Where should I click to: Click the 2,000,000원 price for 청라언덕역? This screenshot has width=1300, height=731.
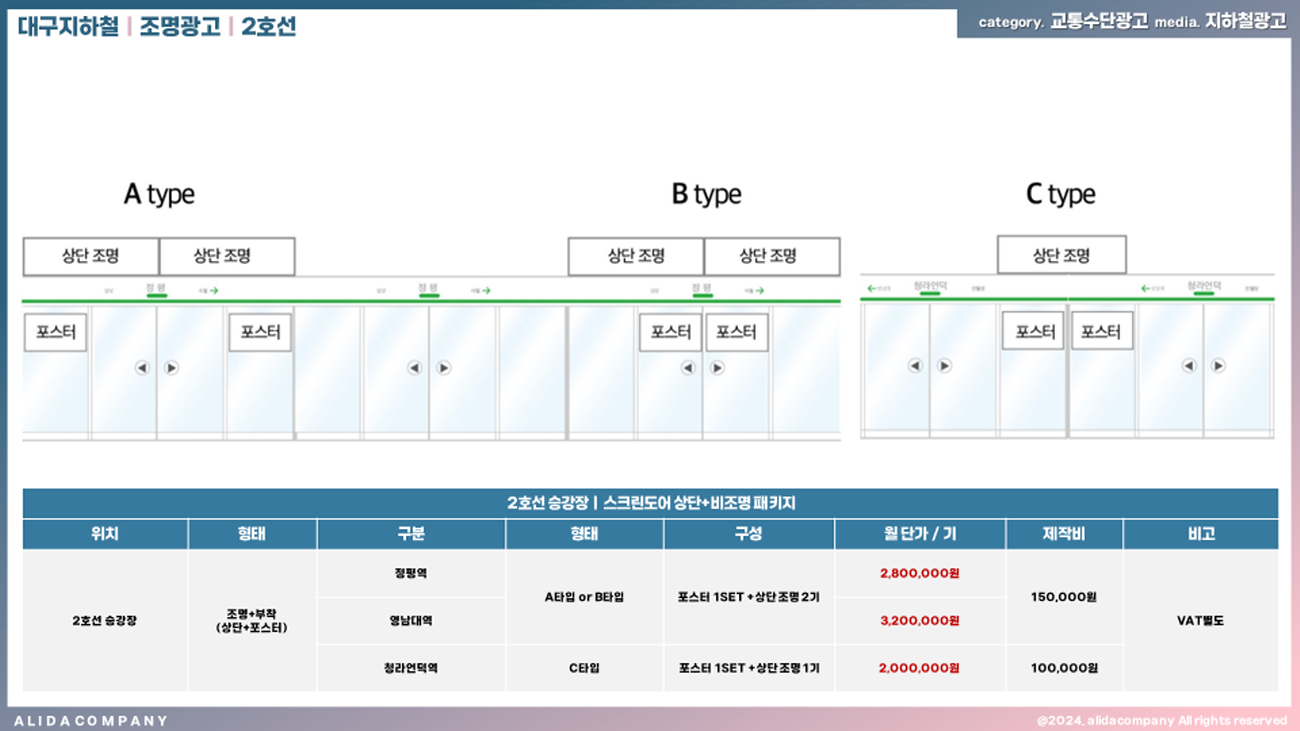[919, 668]
